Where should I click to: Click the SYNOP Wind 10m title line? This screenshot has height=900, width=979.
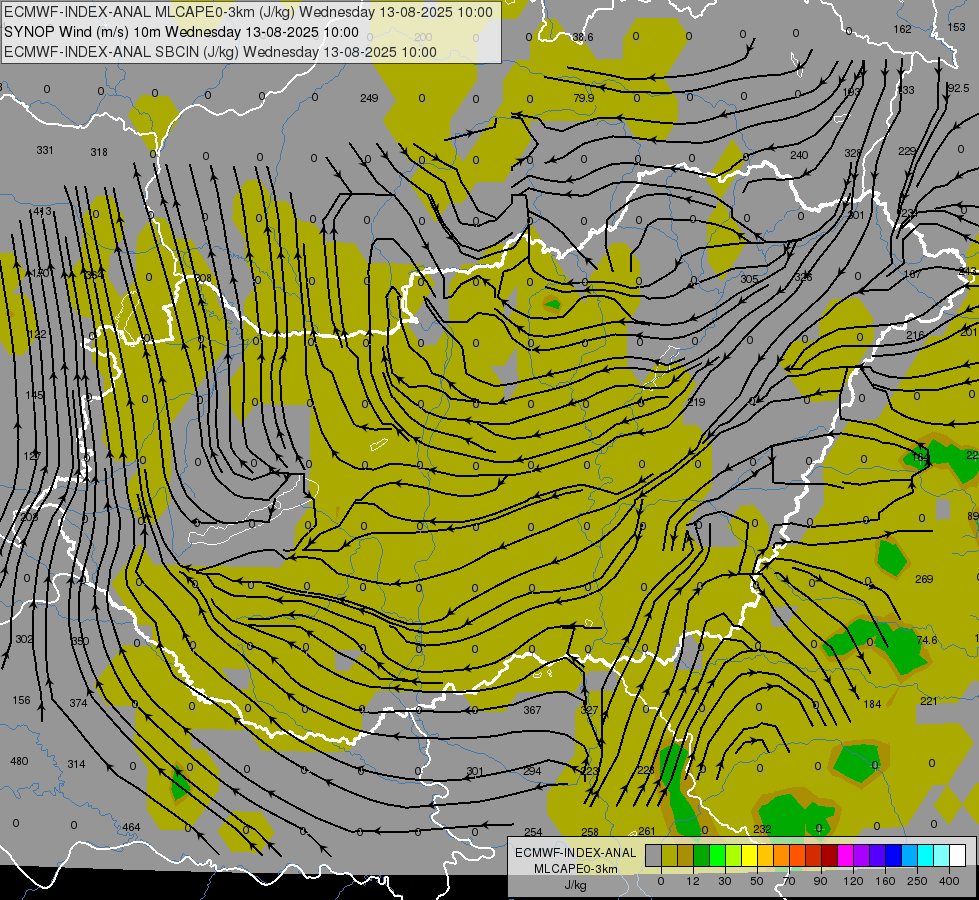pos(182,32)
